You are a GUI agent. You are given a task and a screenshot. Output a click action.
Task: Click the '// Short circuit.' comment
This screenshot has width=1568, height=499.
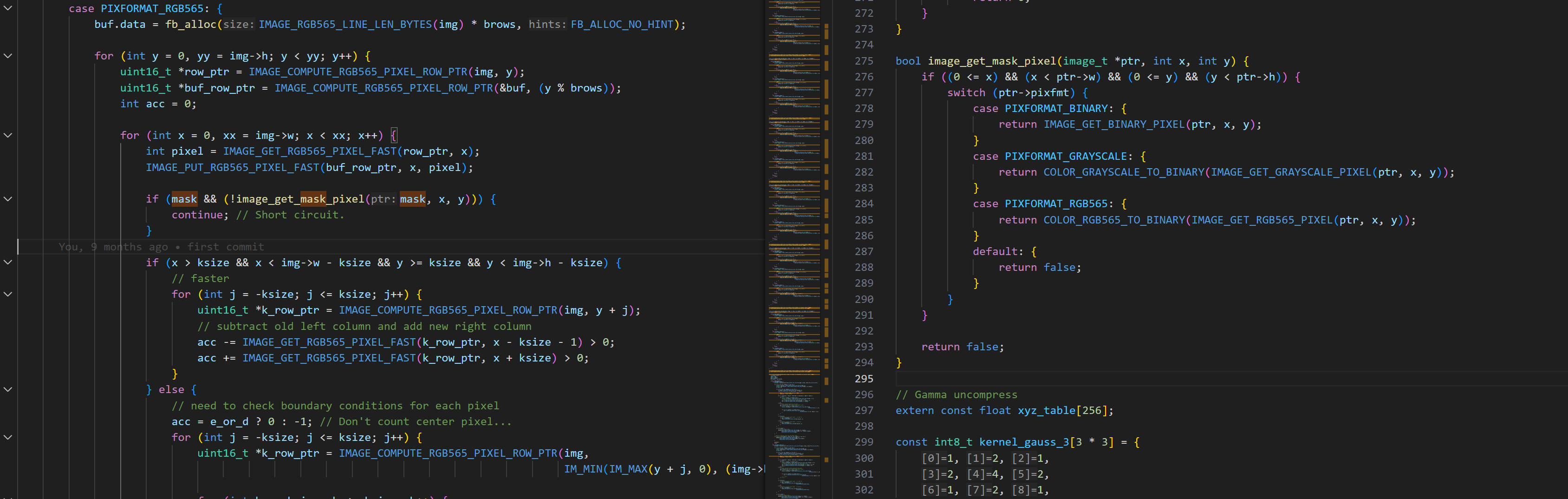(x=290, y=215)
